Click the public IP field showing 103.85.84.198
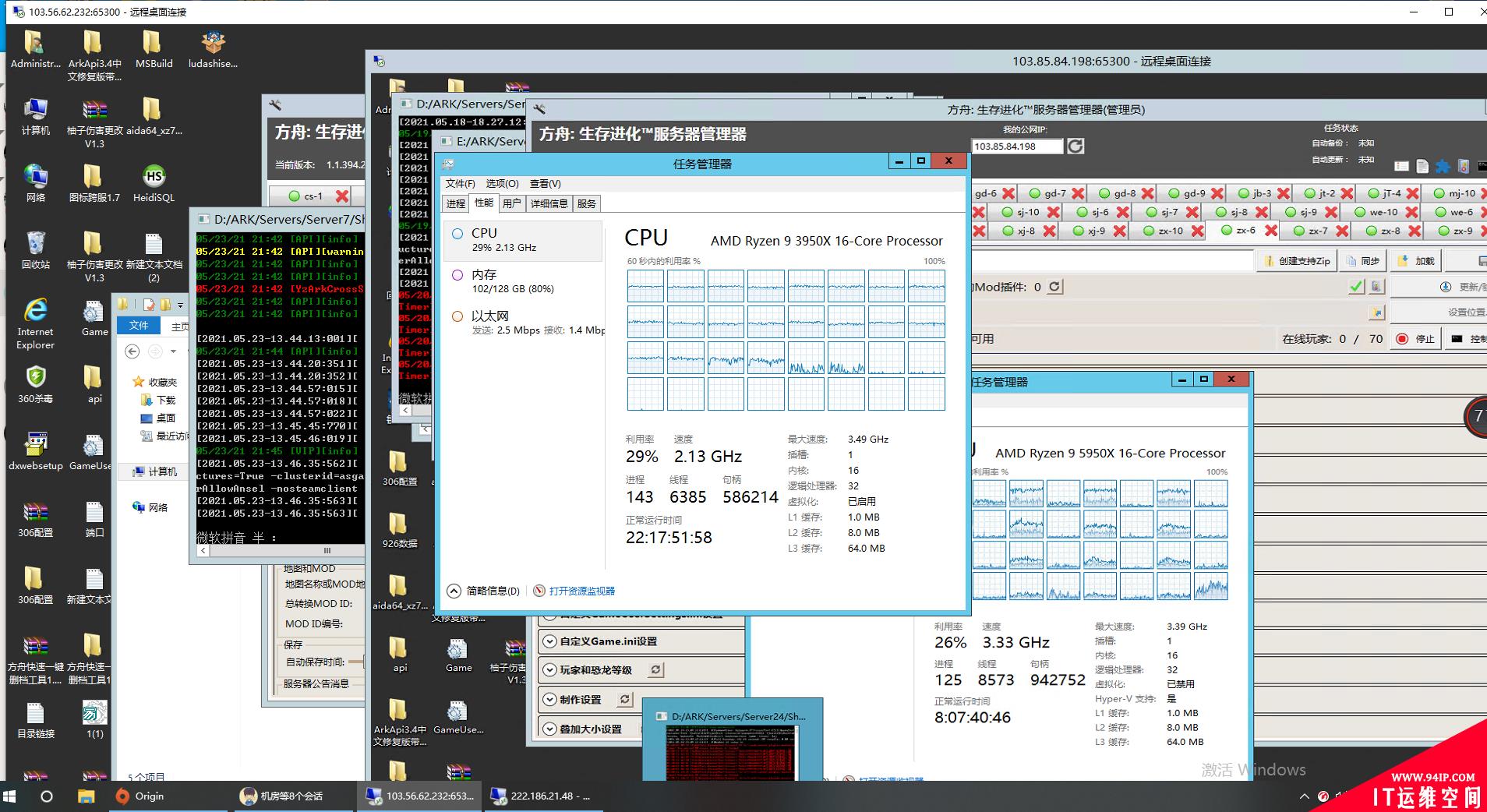Screen dimensions: 1487x812 click(1017, 146)
